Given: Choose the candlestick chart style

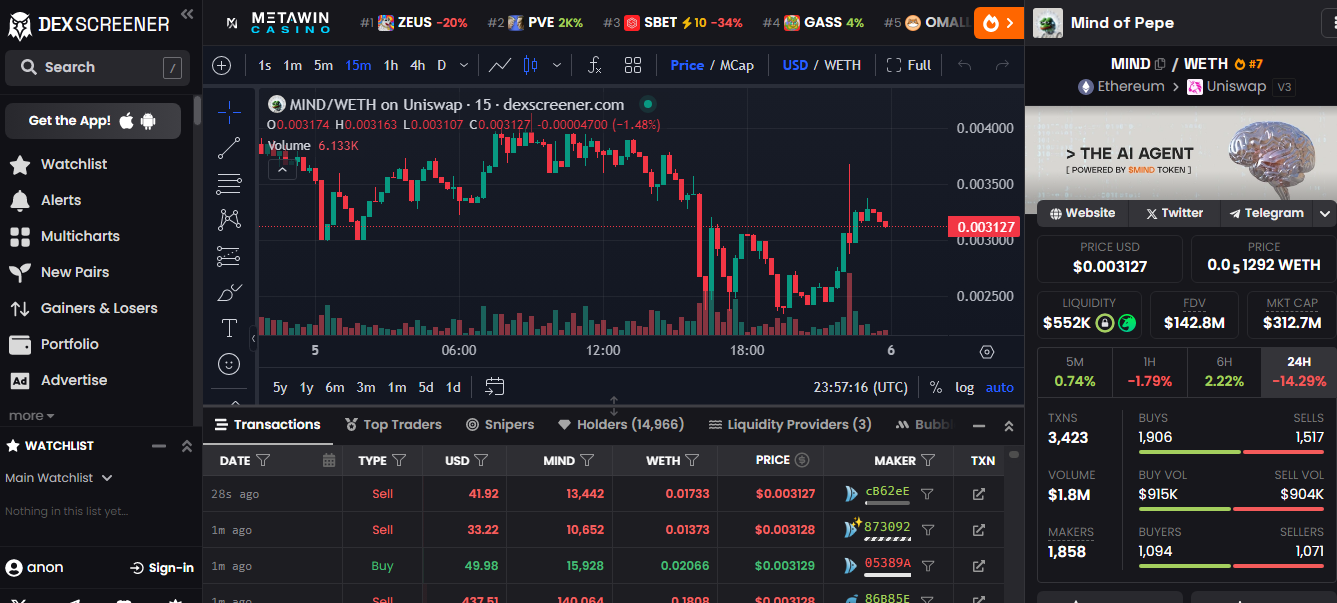Looking at the screenshot, I should pos(531,65).
